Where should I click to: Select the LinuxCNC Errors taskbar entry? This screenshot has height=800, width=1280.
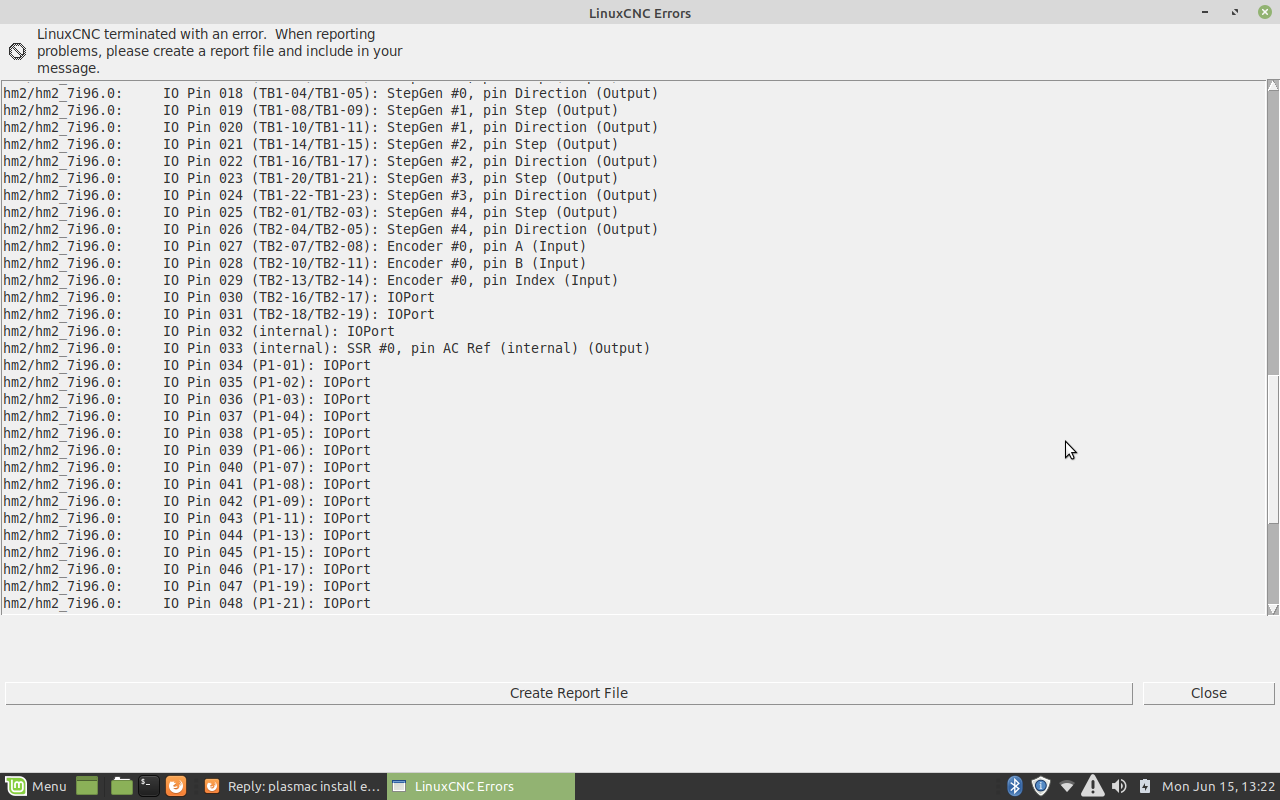[x=481, y=786]
